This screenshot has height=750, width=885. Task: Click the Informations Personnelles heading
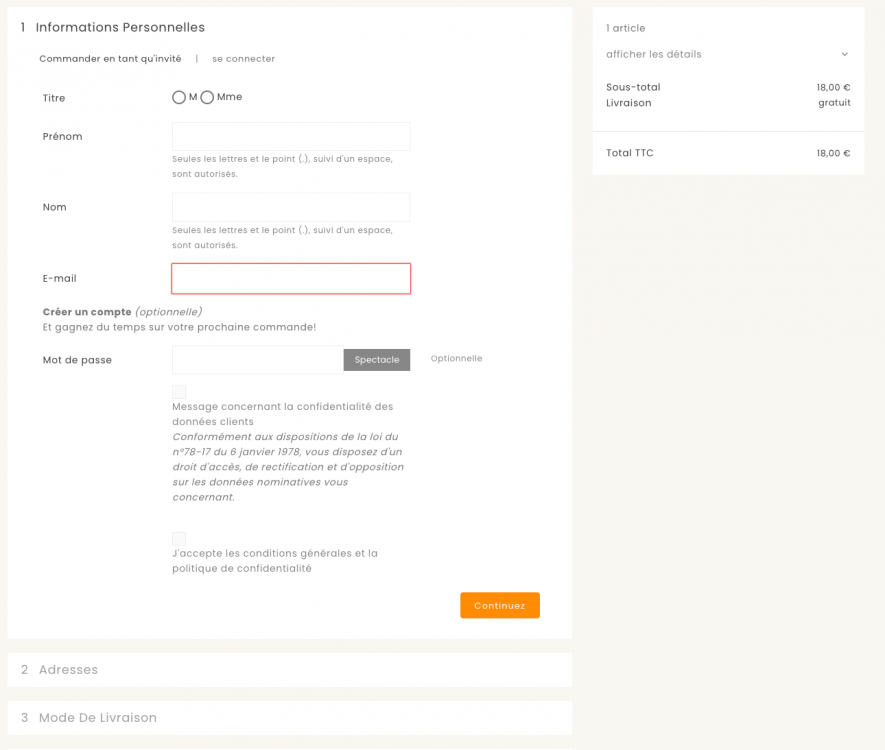click(x=120, y=28)
